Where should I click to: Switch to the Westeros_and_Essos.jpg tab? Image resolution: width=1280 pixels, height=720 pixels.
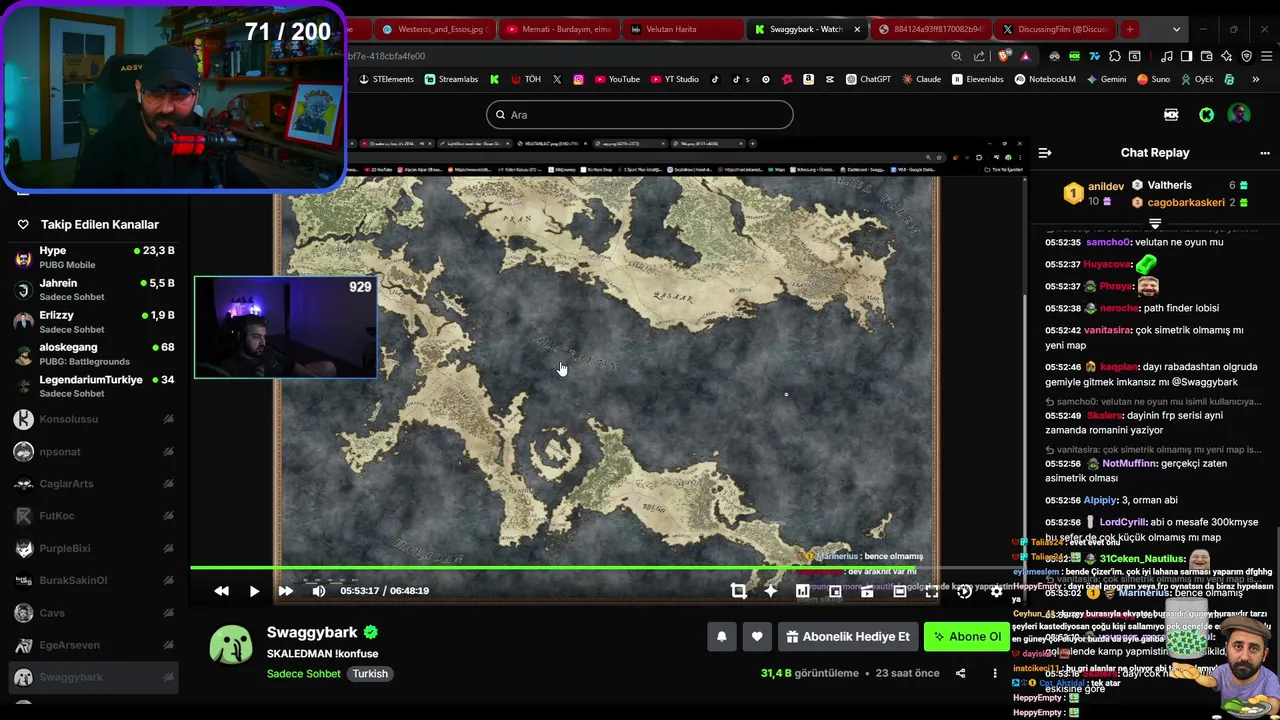point(434,29)
